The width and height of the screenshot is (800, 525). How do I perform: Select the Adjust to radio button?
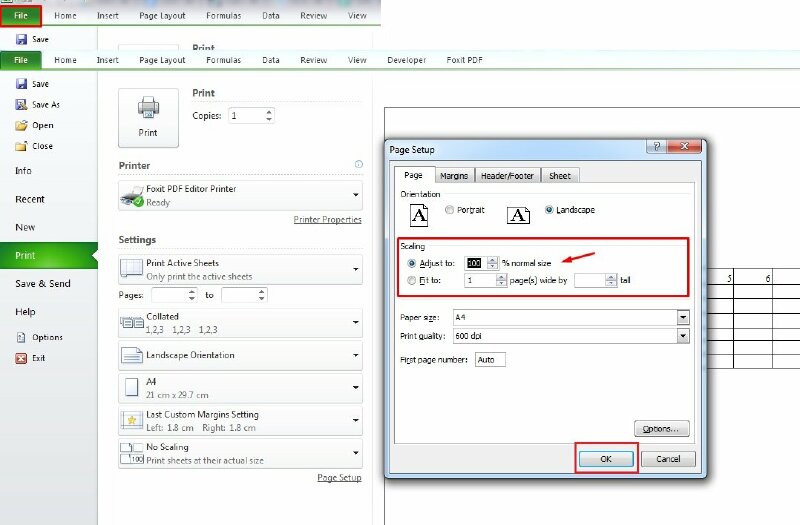tap(412, 263)
